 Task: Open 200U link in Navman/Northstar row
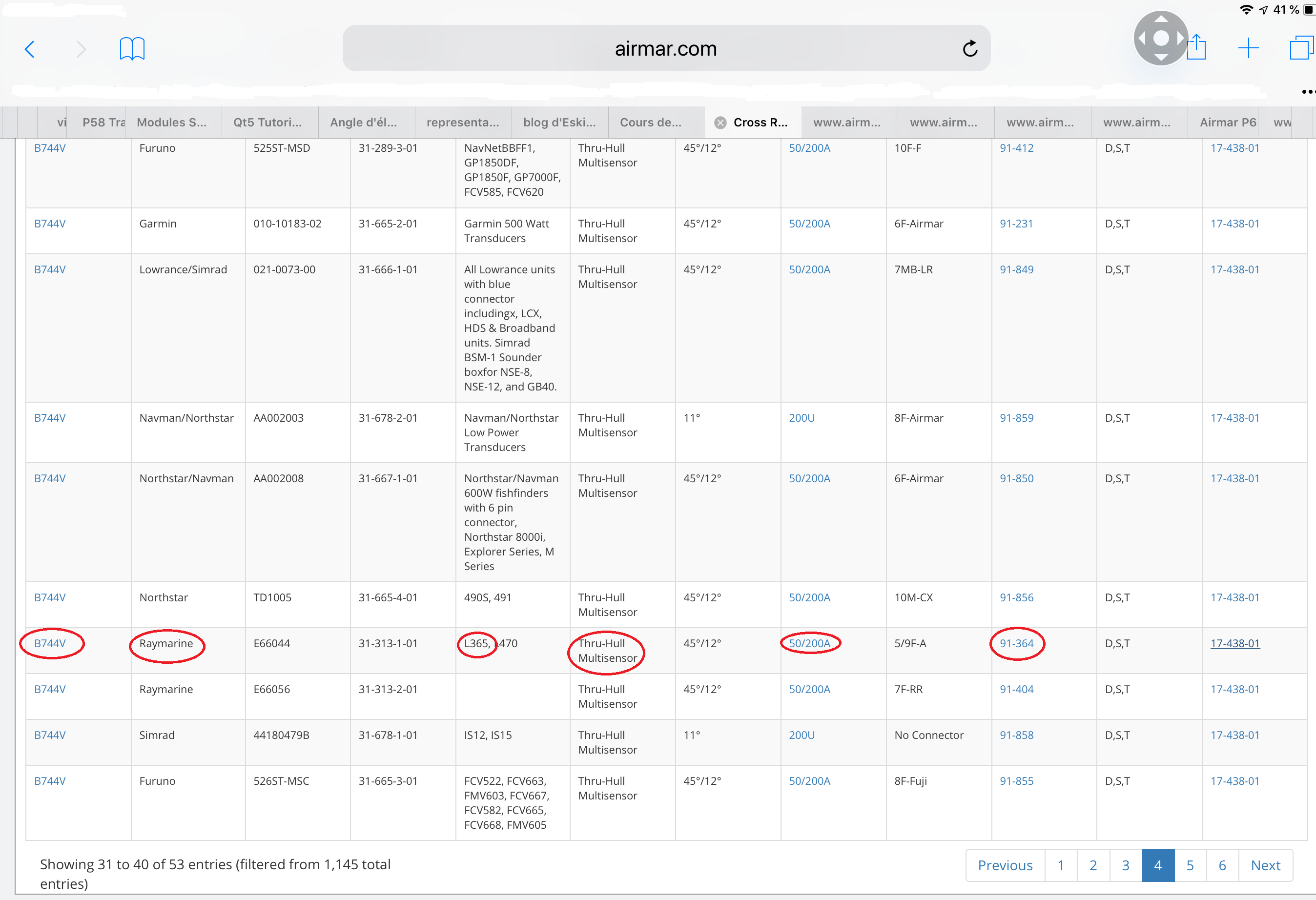[x=802, y=418]
